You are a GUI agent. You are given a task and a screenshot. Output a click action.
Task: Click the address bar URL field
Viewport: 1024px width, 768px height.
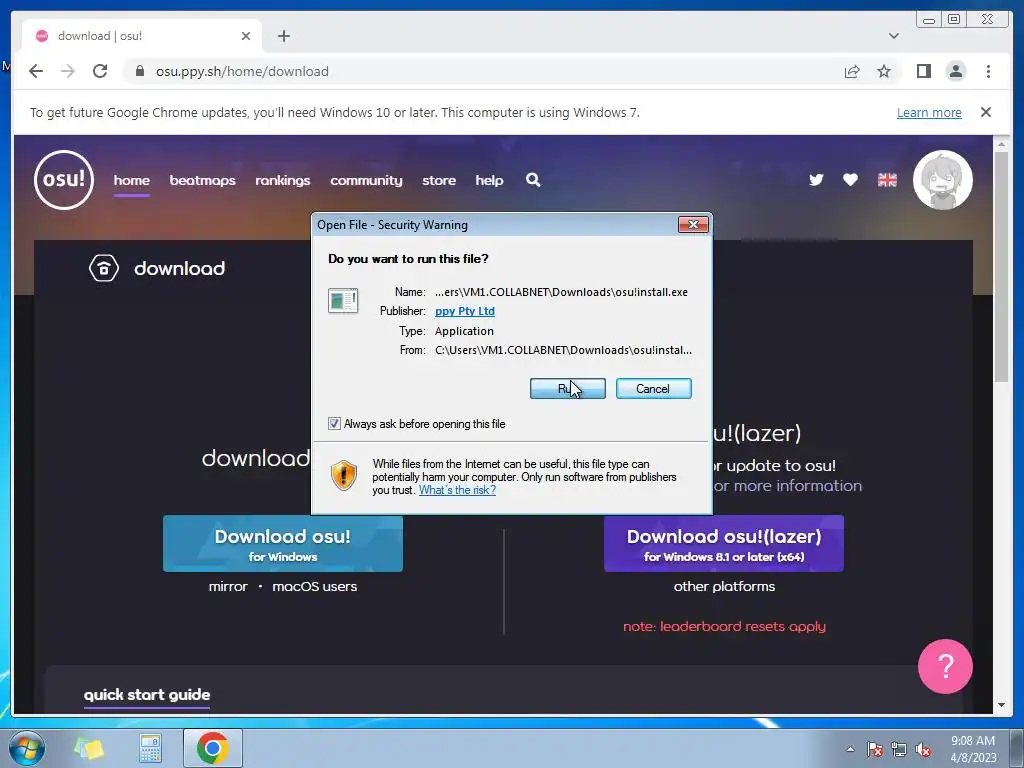(483, 71)
